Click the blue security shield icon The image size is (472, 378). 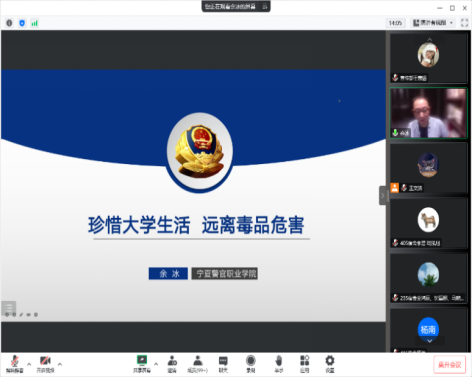point(22,23)
